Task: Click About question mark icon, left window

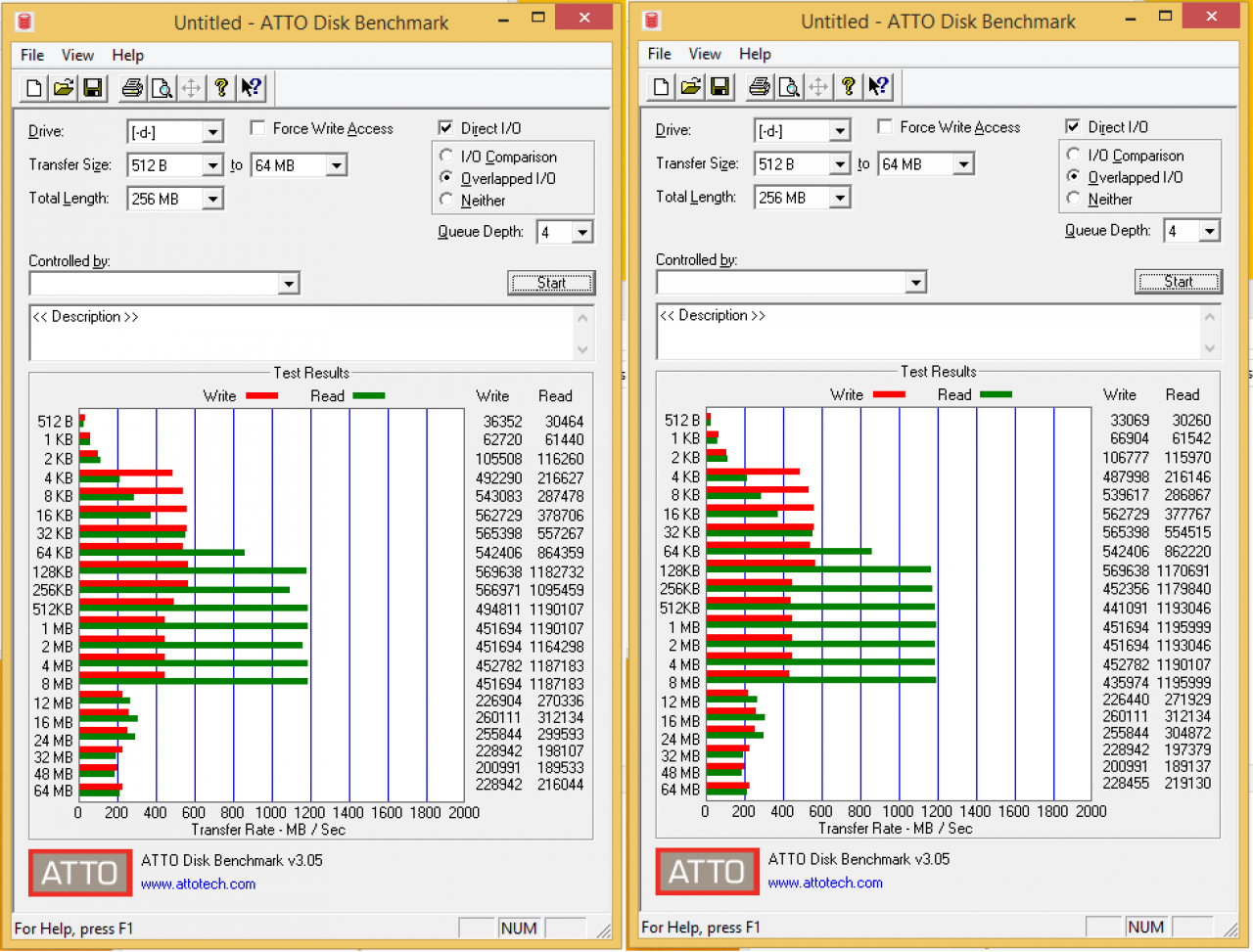Action: point(221,88)
